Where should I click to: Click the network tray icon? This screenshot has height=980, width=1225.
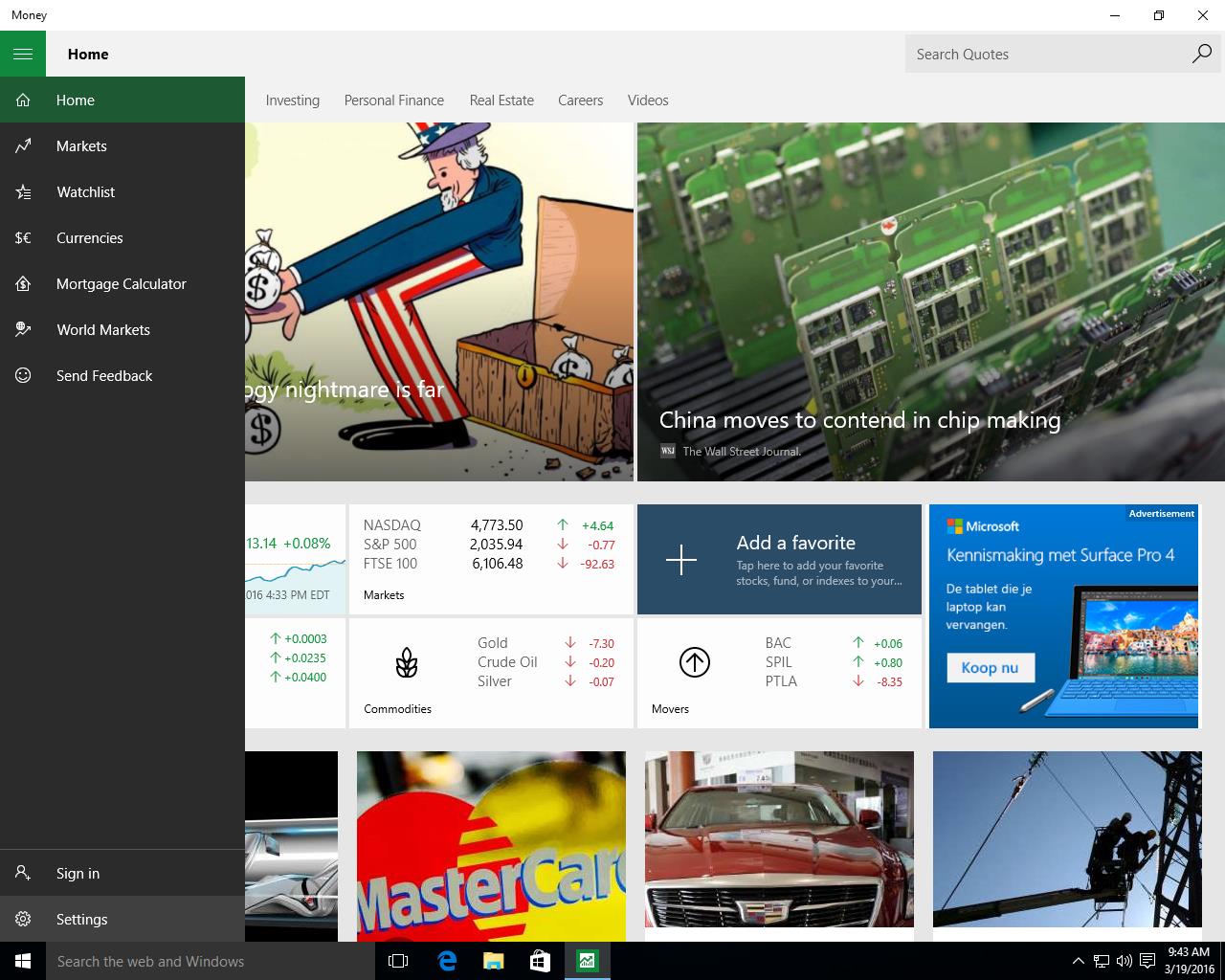tap(1102, 961)
